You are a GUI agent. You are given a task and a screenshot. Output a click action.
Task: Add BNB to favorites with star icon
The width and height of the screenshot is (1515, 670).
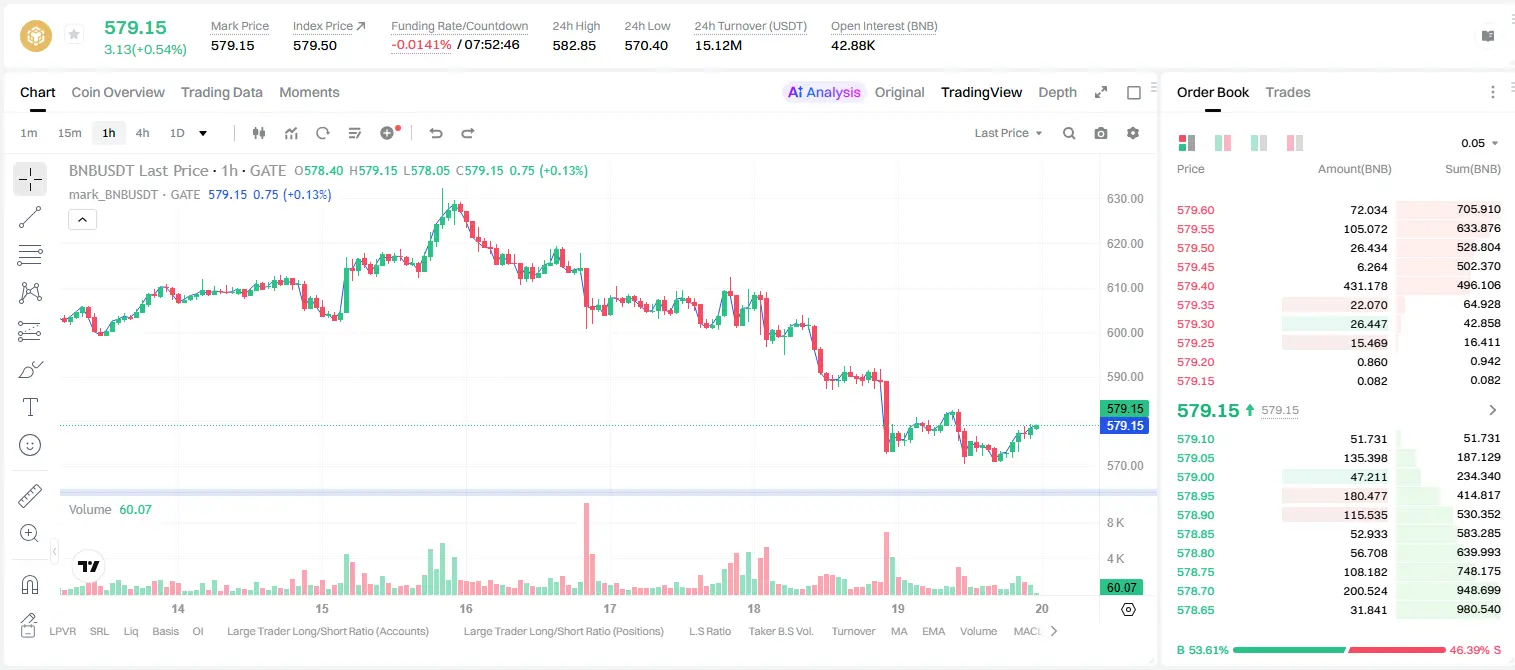click(74, 35)
